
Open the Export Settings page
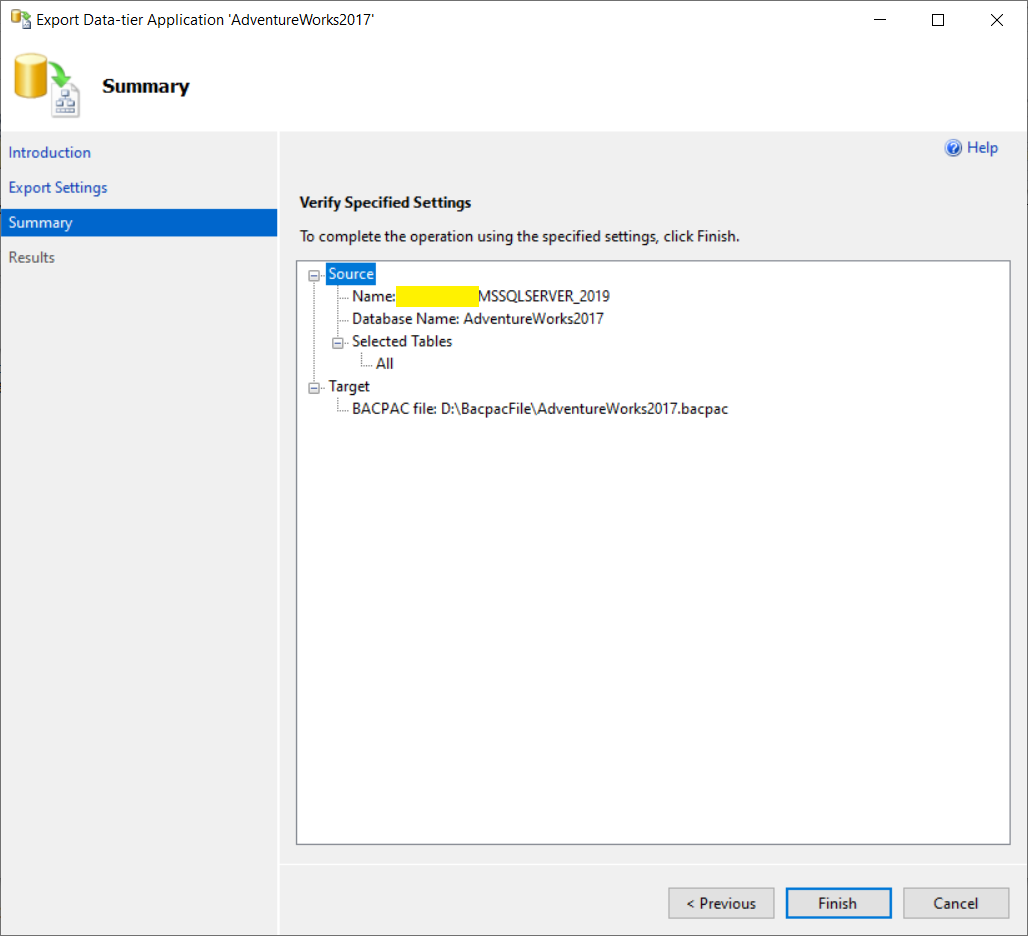pos(58,187)
